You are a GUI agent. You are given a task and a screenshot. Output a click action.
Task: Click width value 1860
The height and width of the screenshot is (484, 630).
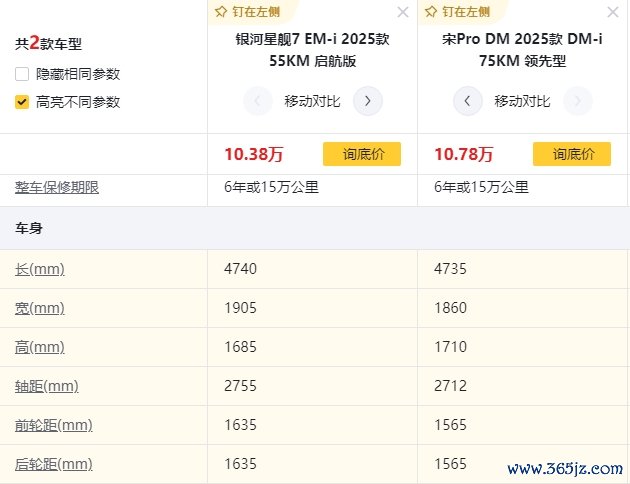450,308
